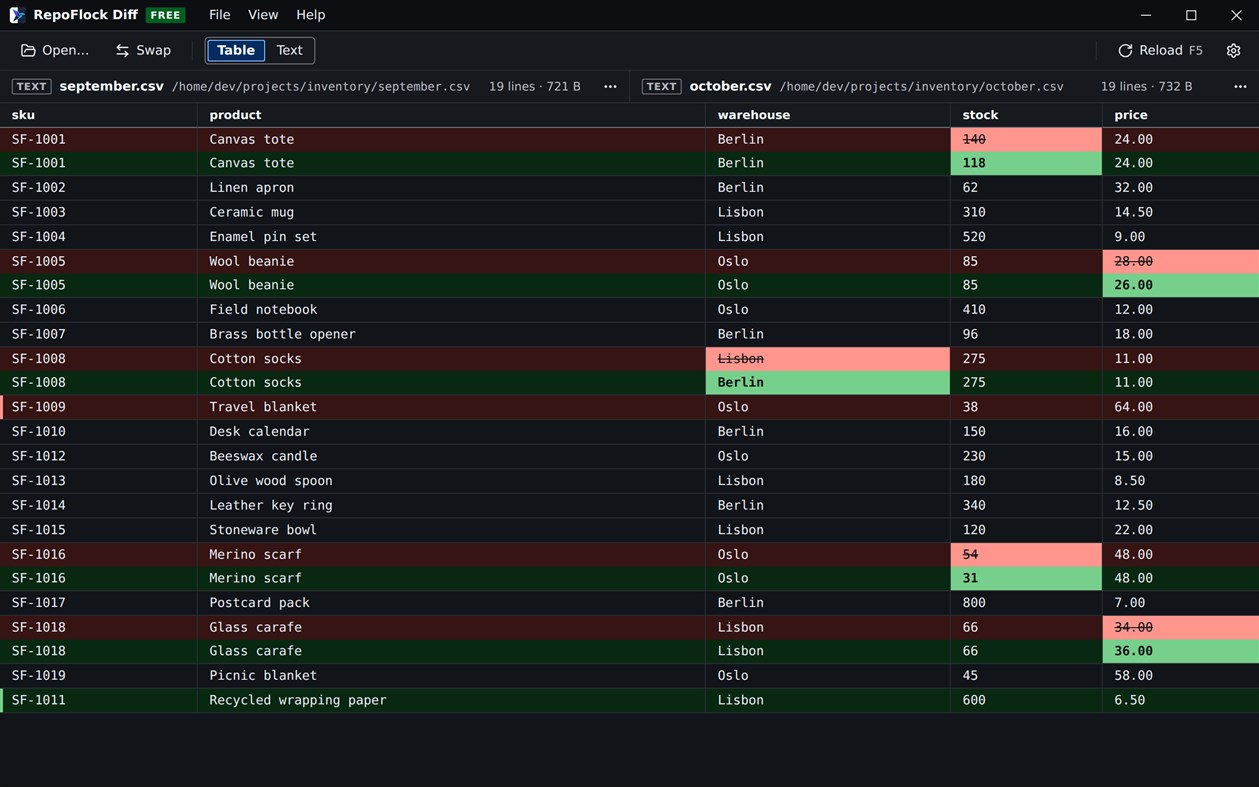1259x787 pixels.
Task: Click the product column header
Action: point(451,115)
